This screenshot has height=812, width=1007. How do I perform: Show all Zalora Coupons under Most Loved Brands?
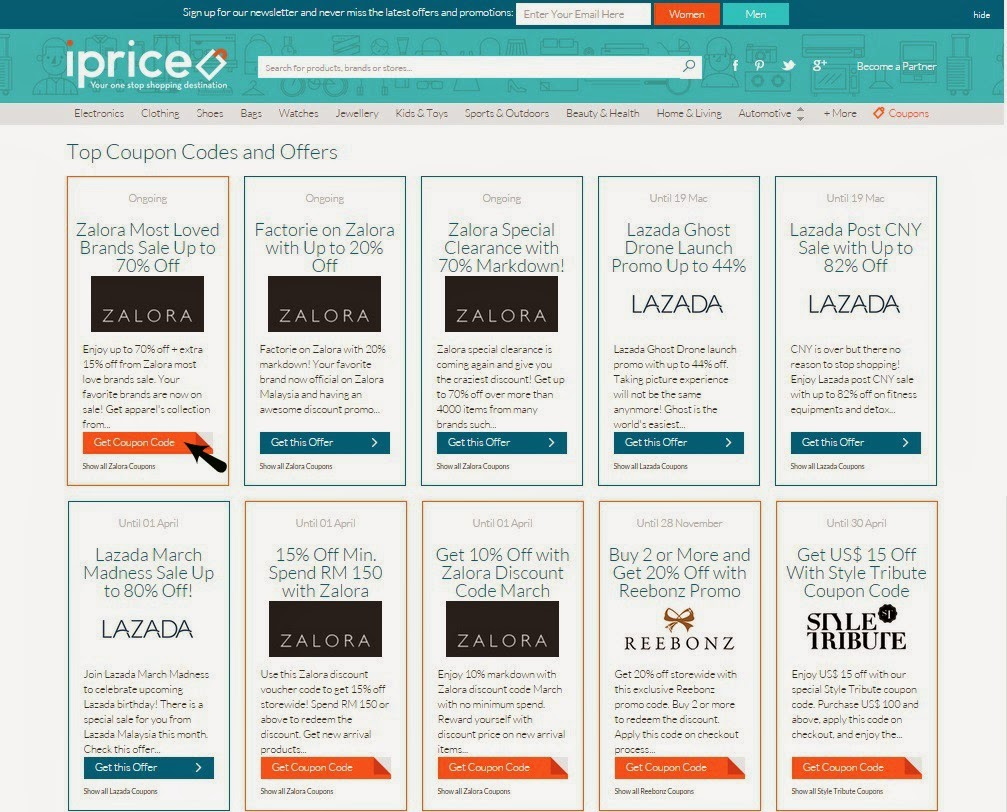point(119,466)
